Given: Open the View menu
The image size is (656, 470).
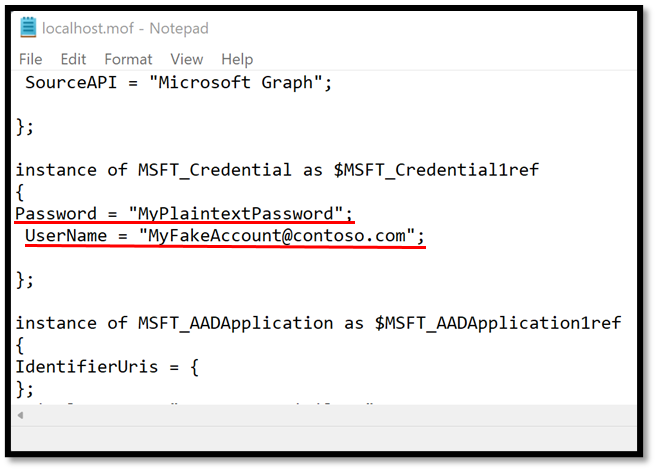Looking at the screenshot, I should tap(187, 59).
